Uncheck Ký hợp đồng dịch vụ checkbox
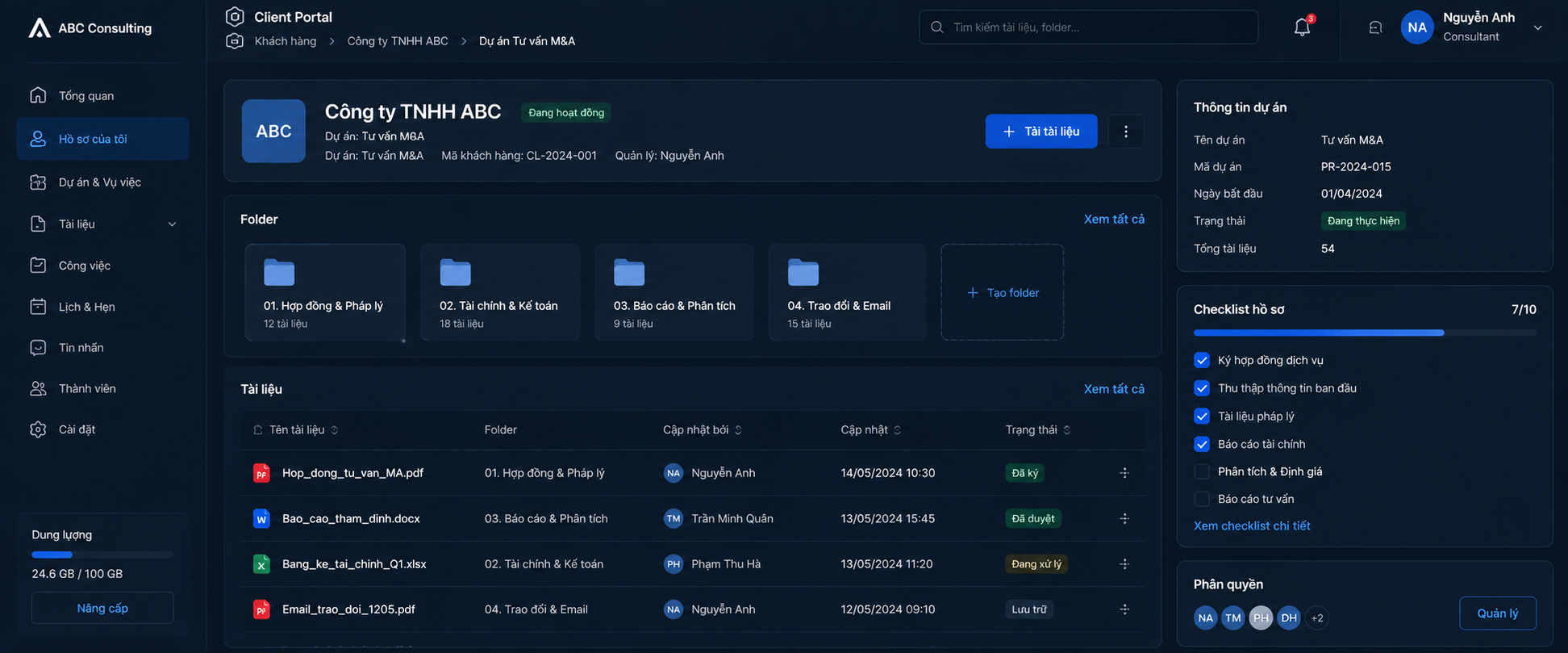The image size is (1568, 653). point(1202,360)
